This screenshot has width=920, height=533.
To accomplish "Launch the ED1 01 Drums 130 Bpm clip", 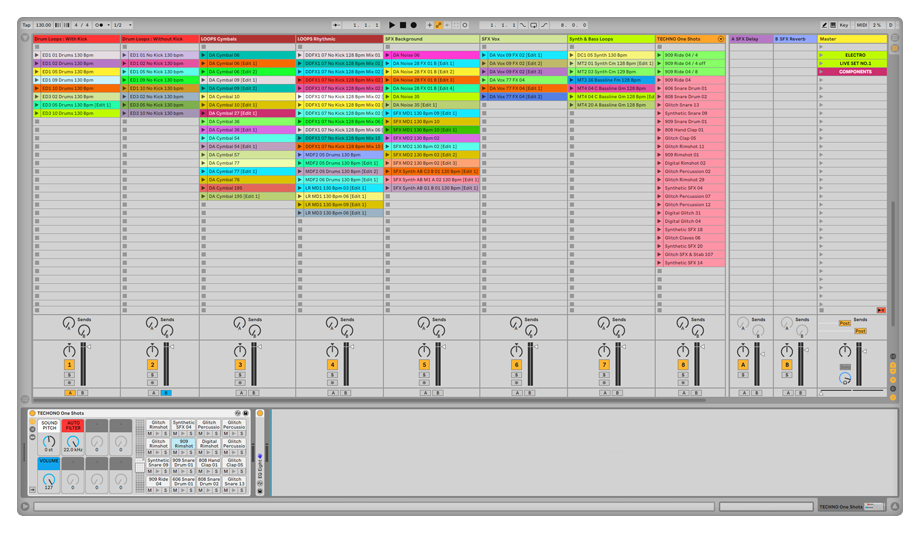I will (x=37, y=55).
